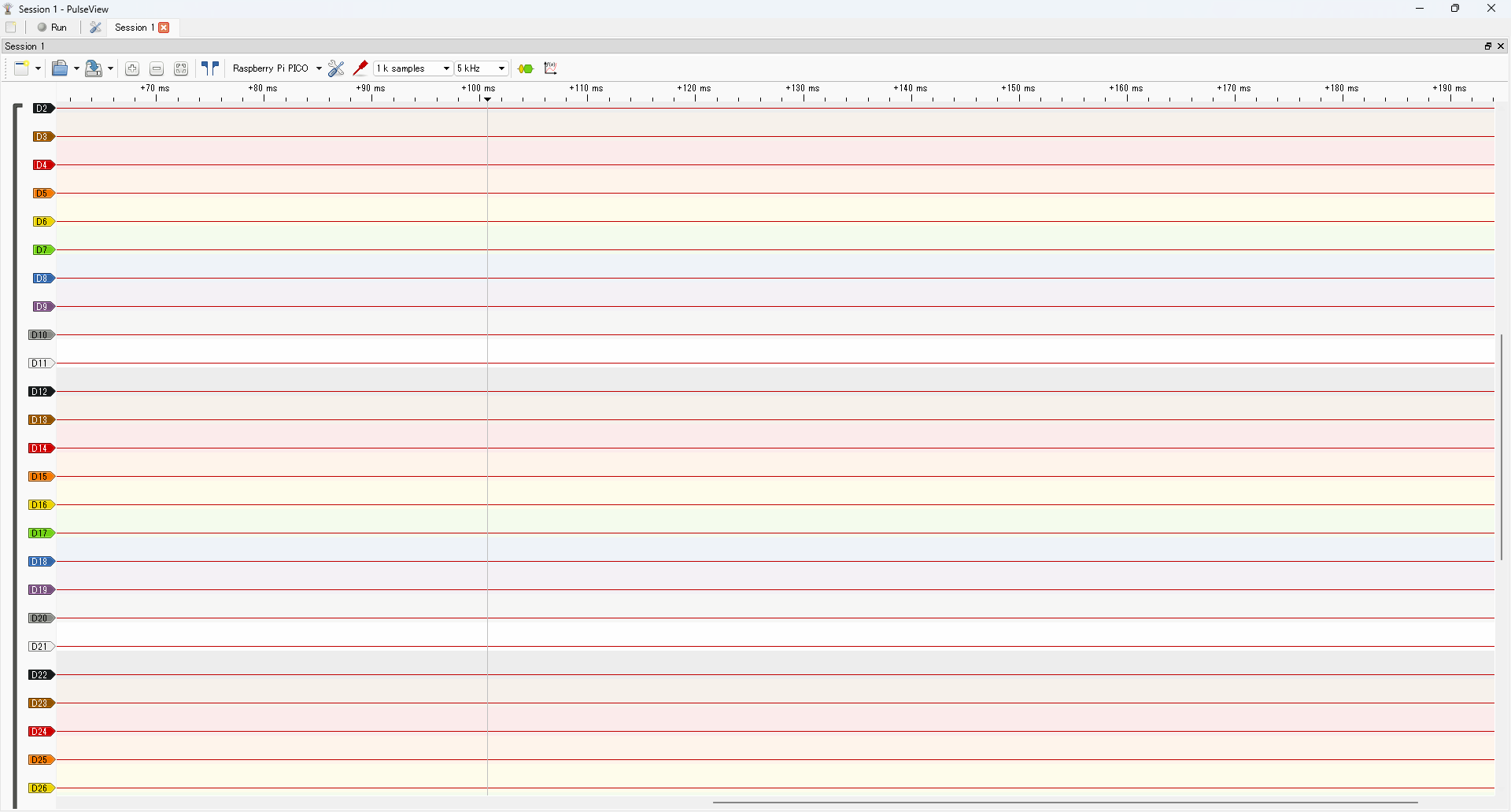This screenshot has width=1511, height=812.
Task: Click the +150 ms label on the ruler
Action: [x=1018, y=88]
